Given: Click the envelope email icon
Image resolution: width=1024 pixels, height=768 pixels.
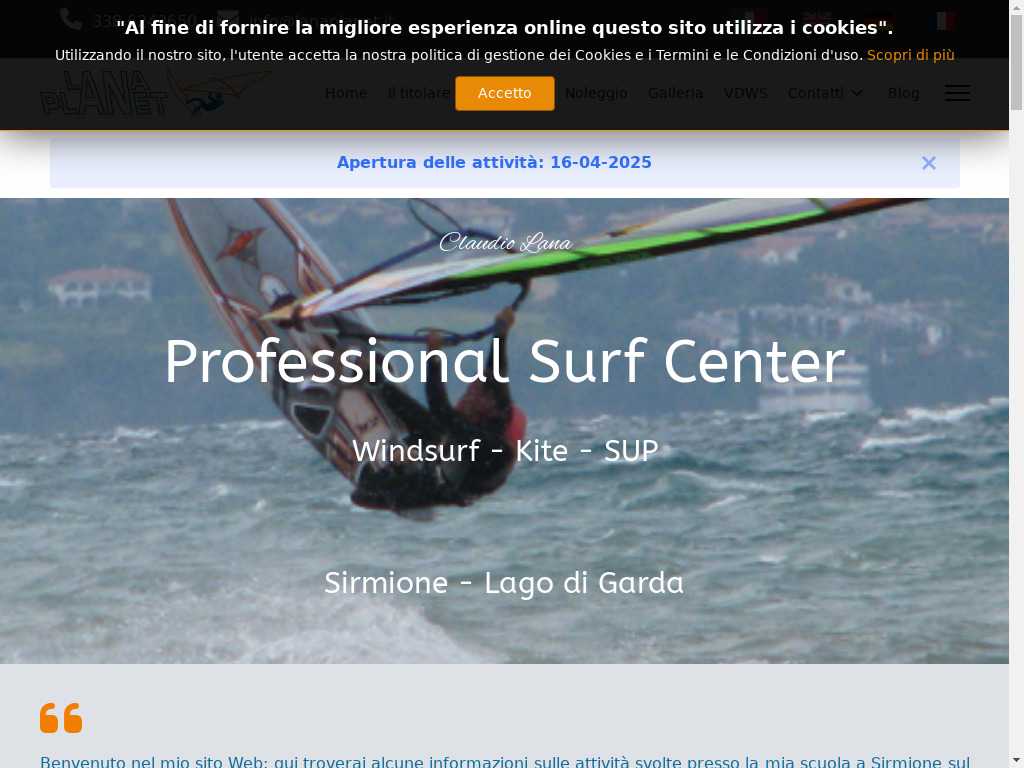Looking at the screenshot, I should (227, 20).
